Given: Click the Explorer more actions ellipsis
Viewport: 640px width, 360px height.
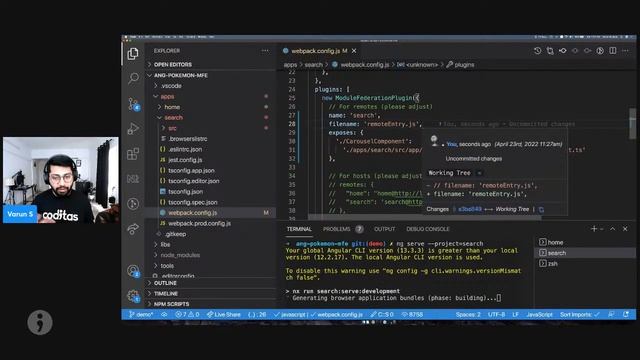Looking at the screenshot, I should coord(265,51).
